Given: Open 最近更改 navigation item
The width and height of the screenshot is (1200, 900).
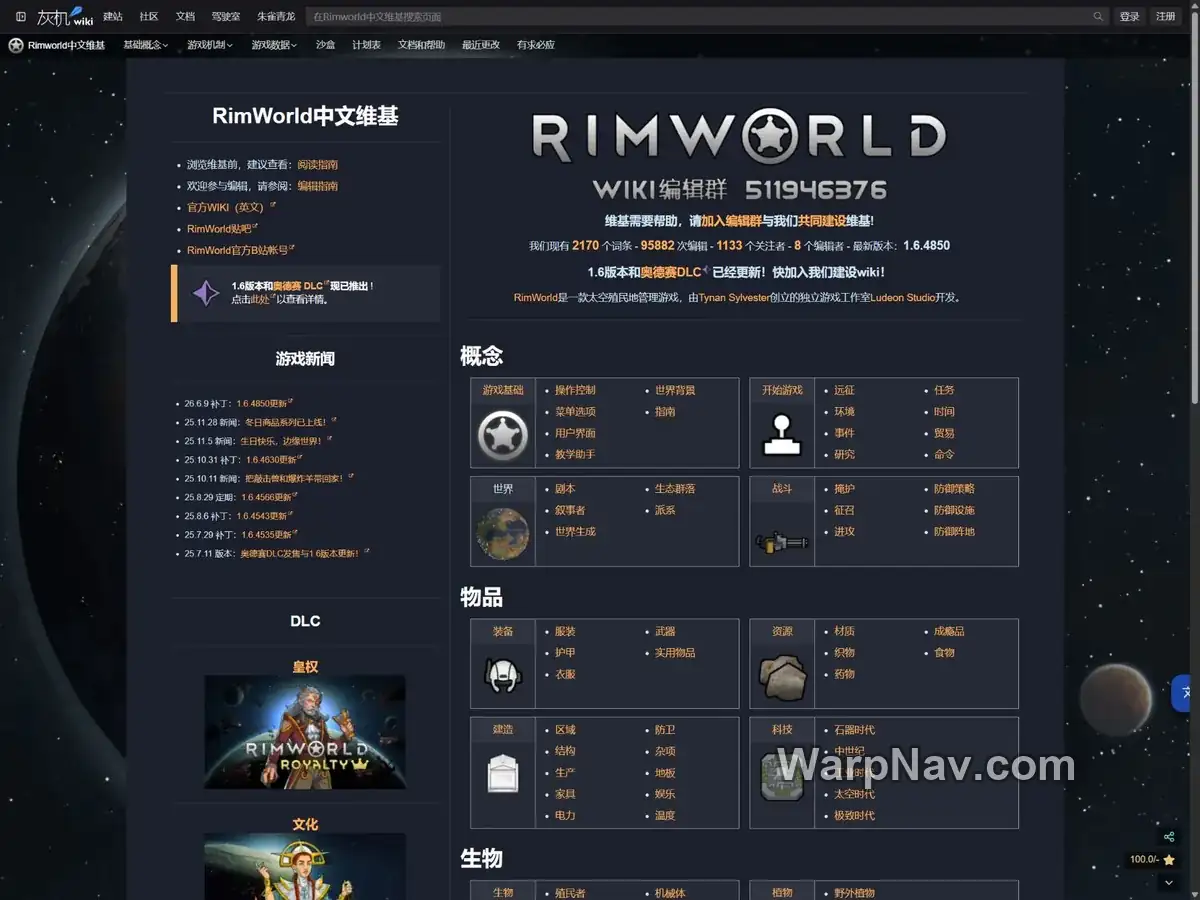Looking at the screenshot, I should click(481, 45).
